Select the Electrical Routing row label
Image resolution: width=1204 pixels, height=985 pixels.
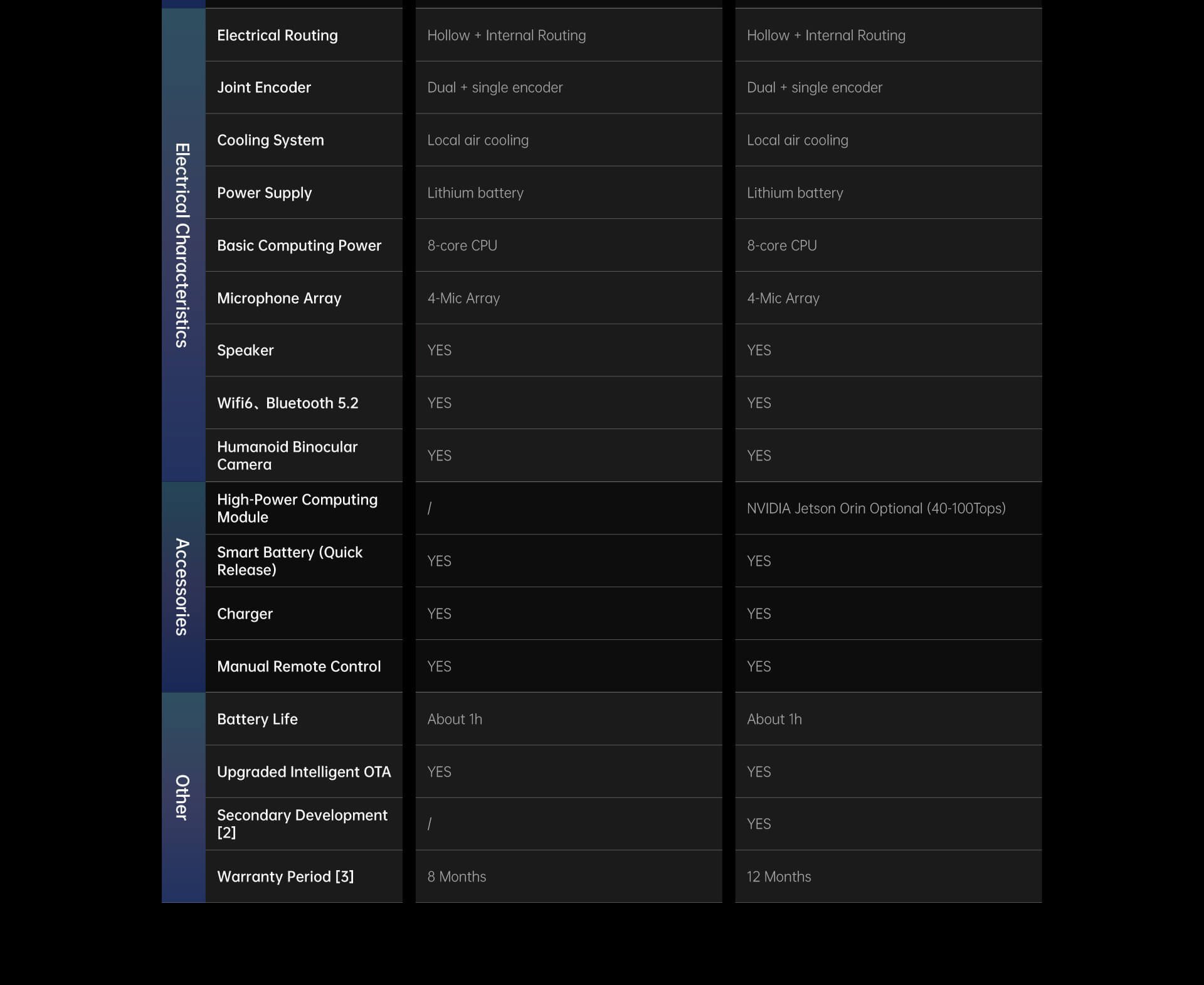click(277, 35)
